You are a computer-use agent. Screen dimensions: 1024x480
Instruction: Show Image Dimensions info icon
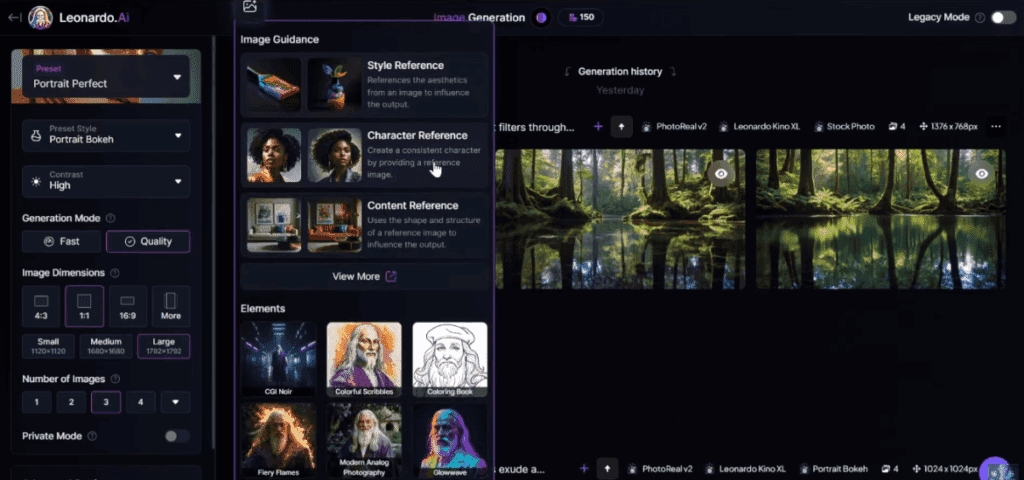[x=115, y=273]
